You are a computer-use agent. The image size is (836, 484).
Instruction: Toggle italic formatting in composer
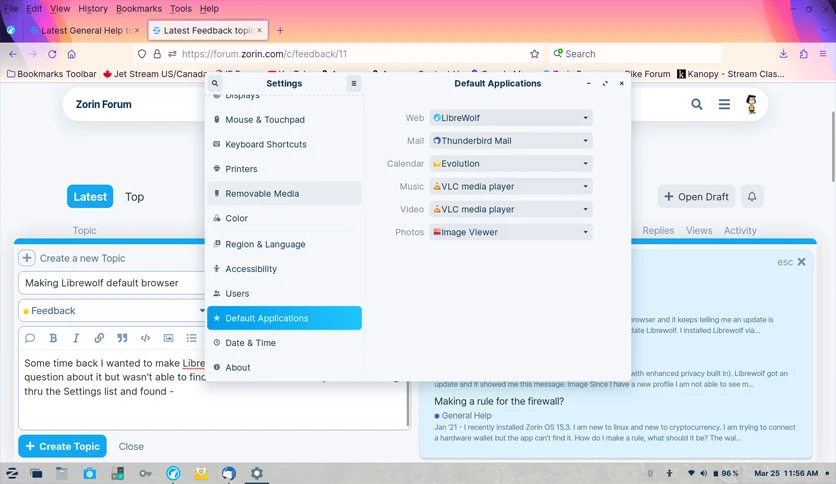click(76, 338)
